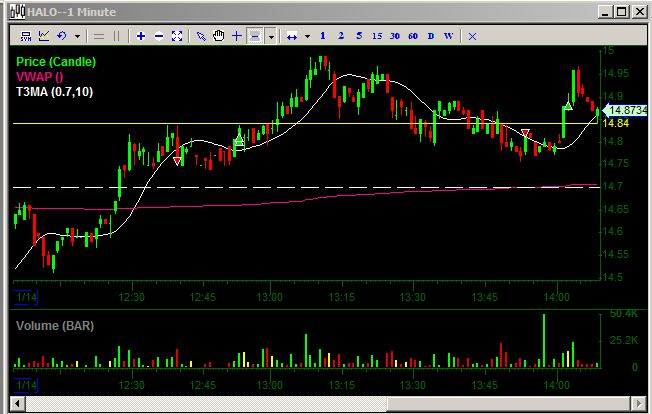Click the horizontal spacing arrows icon

(x=292, y=37)
